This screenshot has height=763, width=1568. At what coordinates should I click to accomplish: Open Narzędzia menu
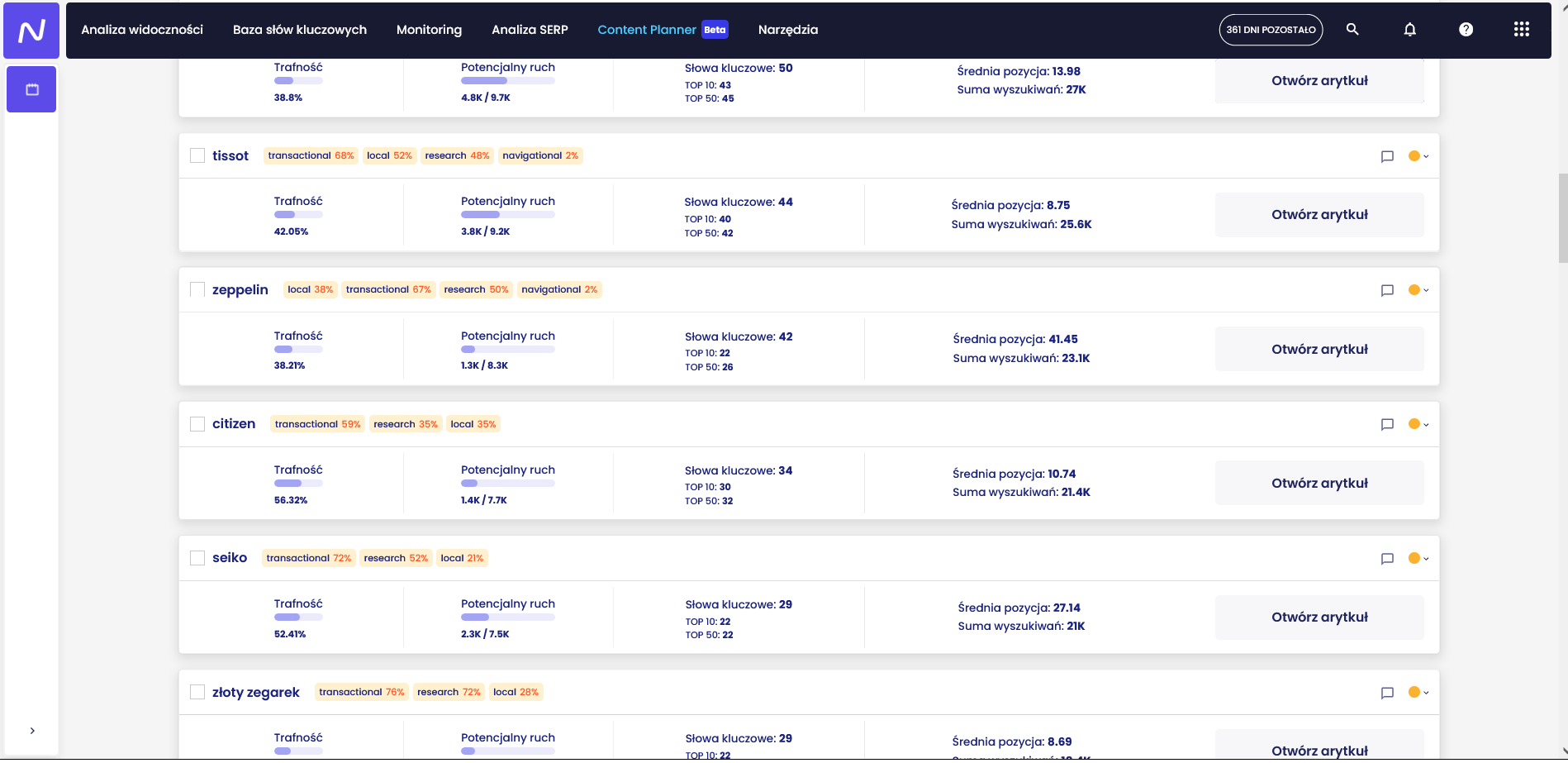coord(788,30)
